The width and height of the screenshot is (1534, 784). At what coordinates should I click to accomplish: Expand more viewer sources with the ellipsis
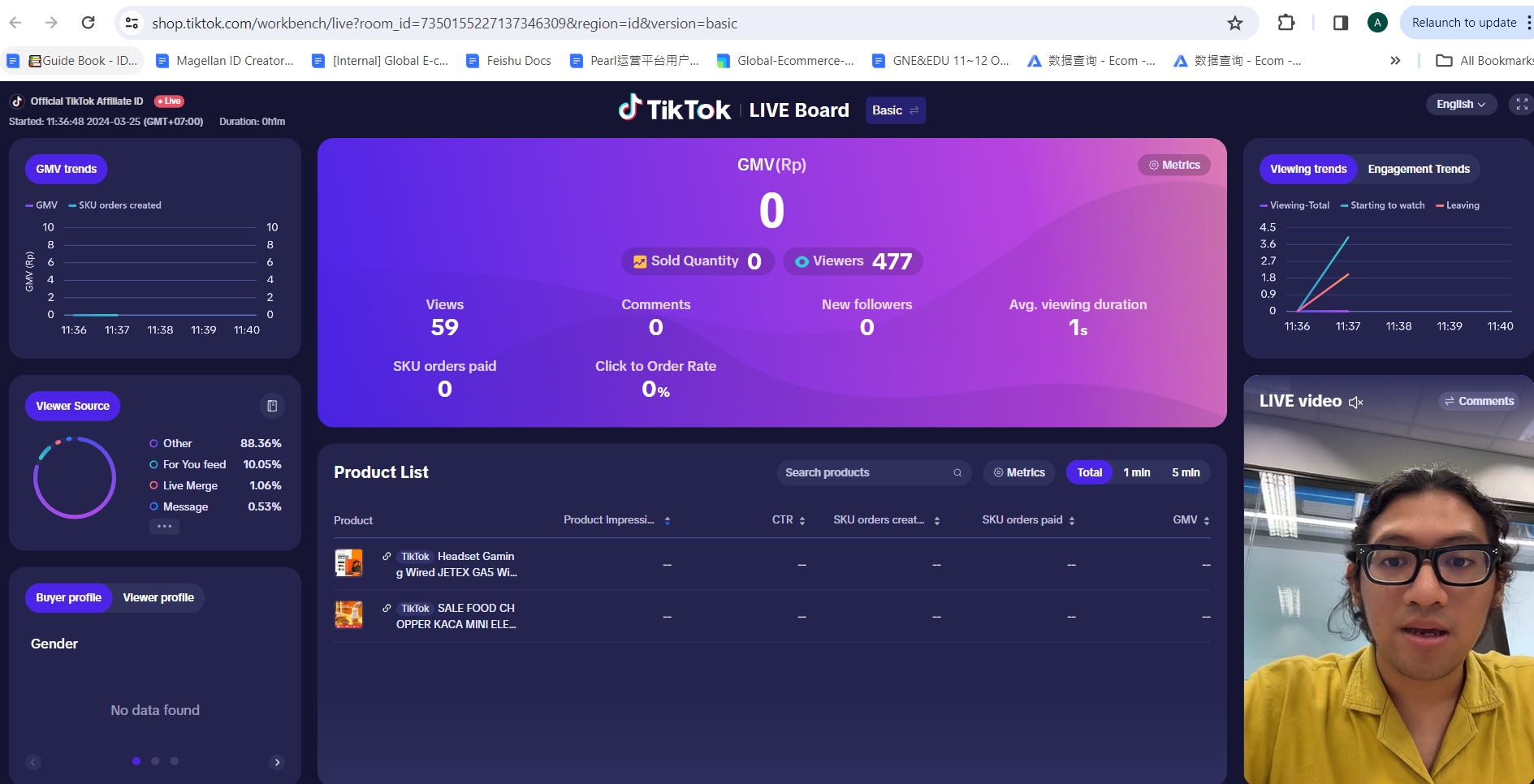click(x=164, y=526)
